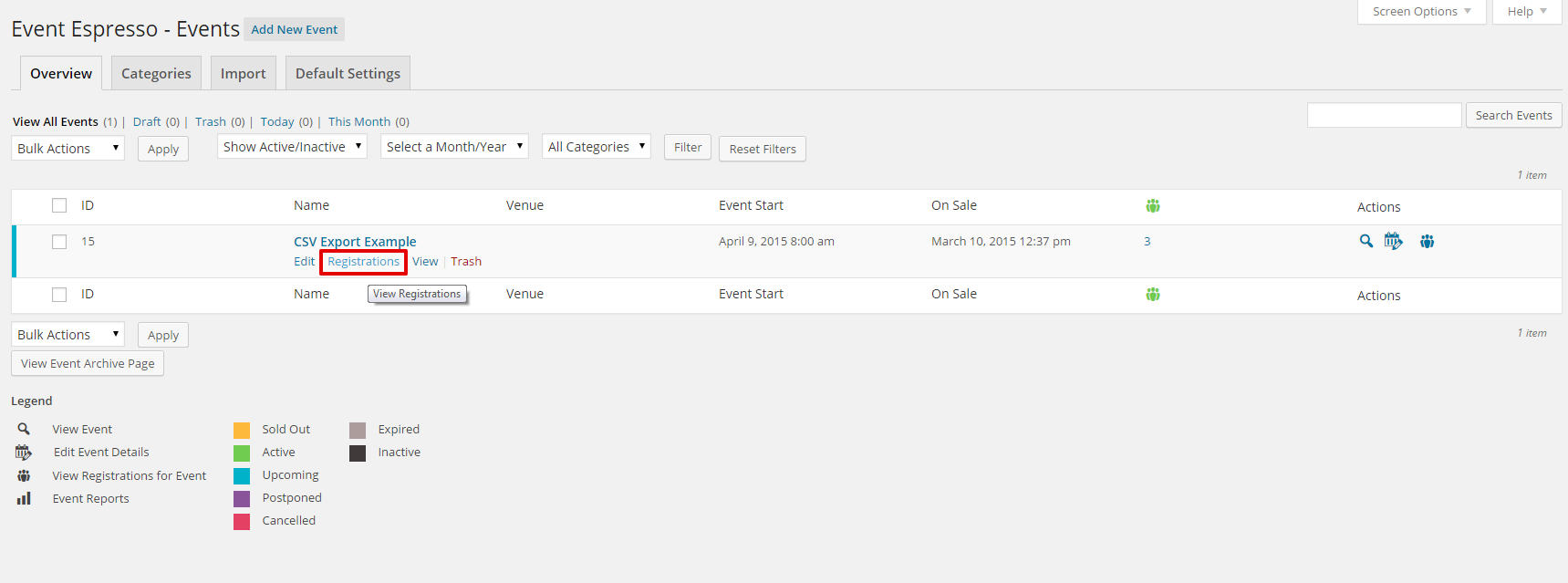Click the on-sale date March 10, 2015 12:37 pm
Screen dimensions: 1568x583
[1001, 242]
